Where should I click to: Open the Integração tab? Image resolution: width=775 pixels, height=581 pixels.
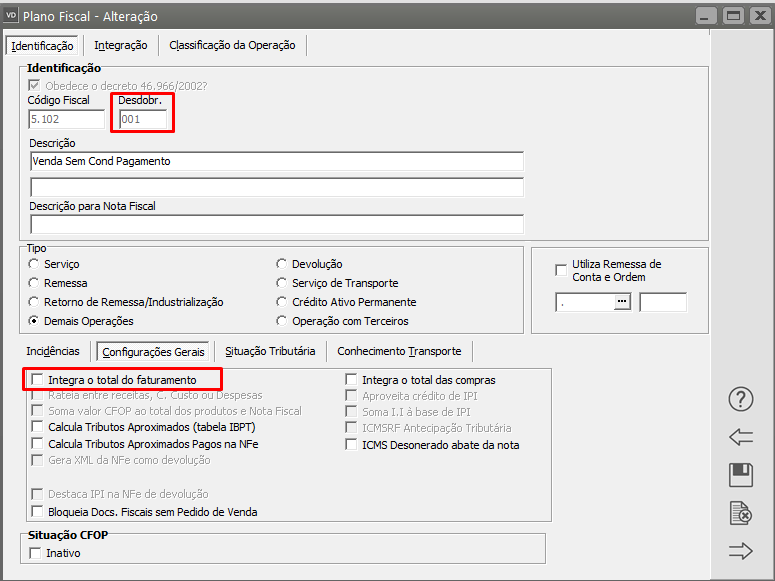(x=121, y=45)
